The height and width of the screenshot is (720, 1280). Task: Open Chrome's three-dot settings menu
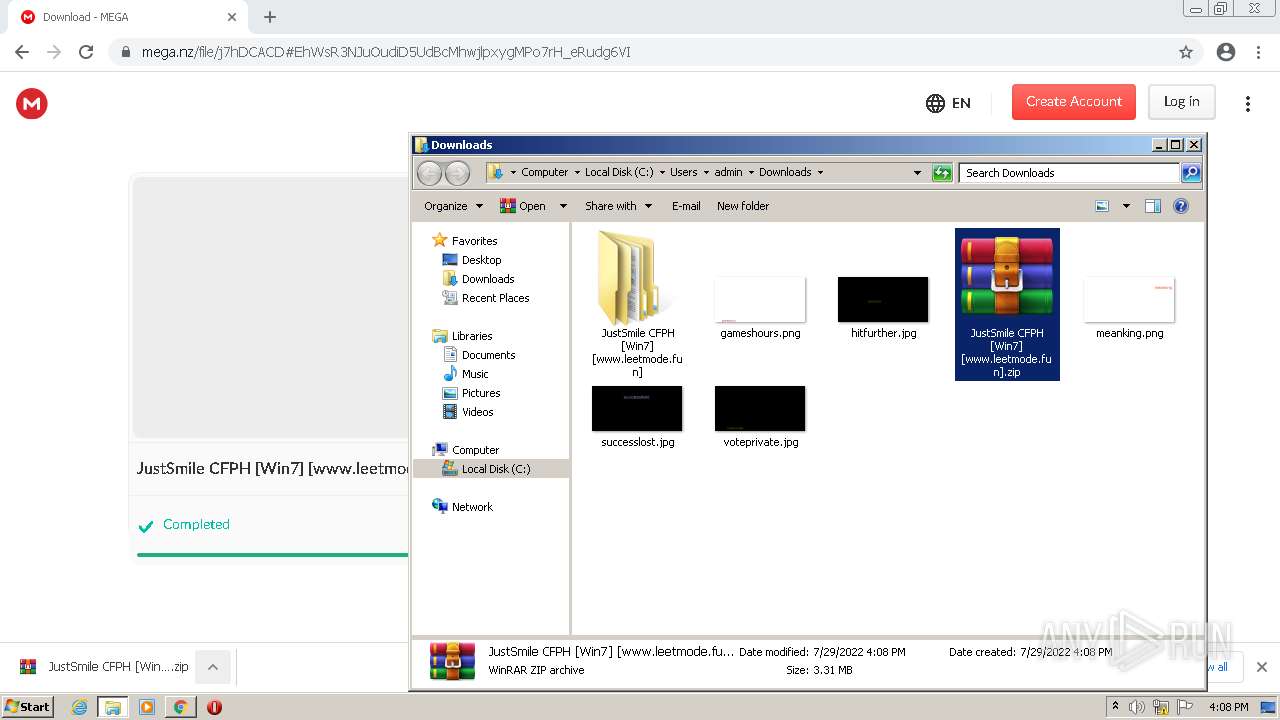click(x=1258, y=52)
